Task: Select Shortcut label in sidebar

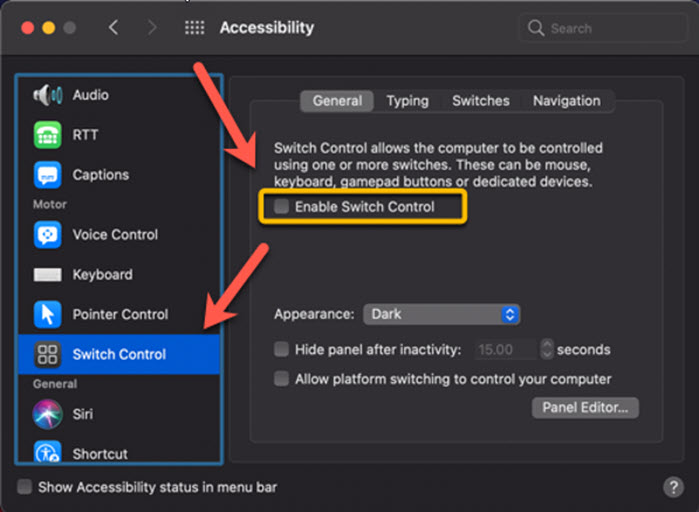Action: pos(100,454)
